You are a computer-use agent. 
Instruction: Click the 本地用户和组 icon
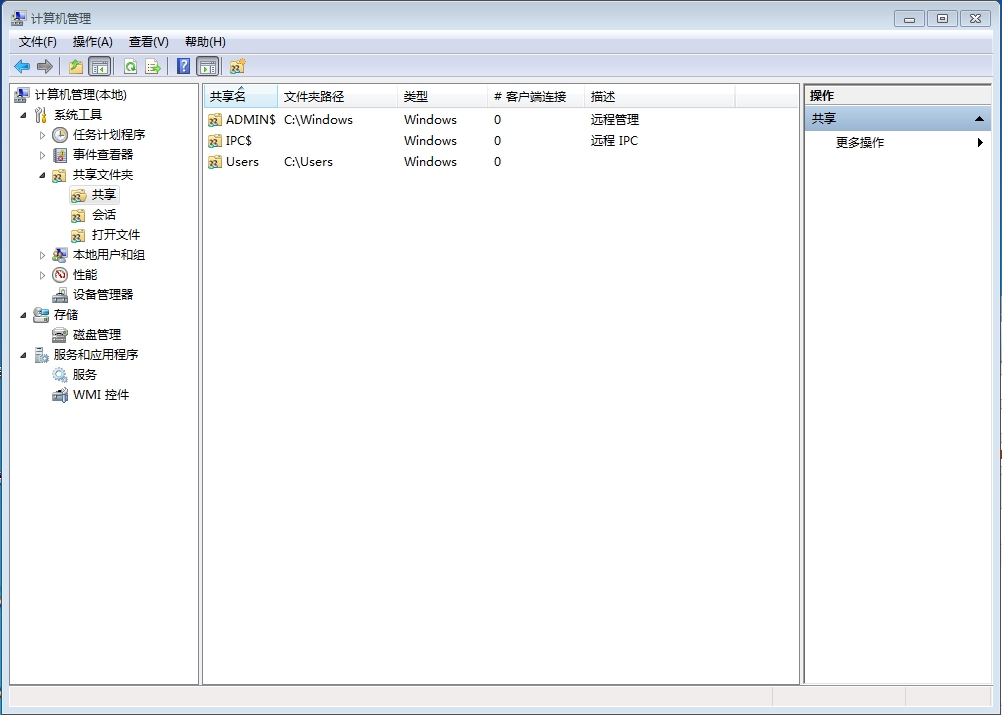(x=60, y=255)
